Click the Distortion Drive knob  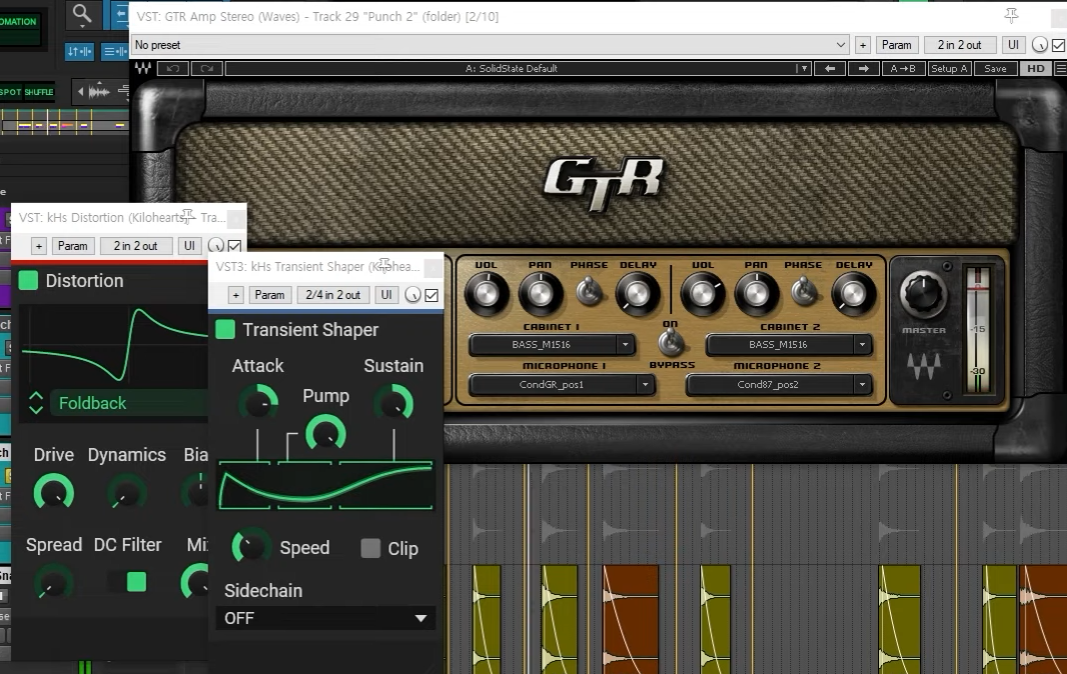(x=54, y=492)
